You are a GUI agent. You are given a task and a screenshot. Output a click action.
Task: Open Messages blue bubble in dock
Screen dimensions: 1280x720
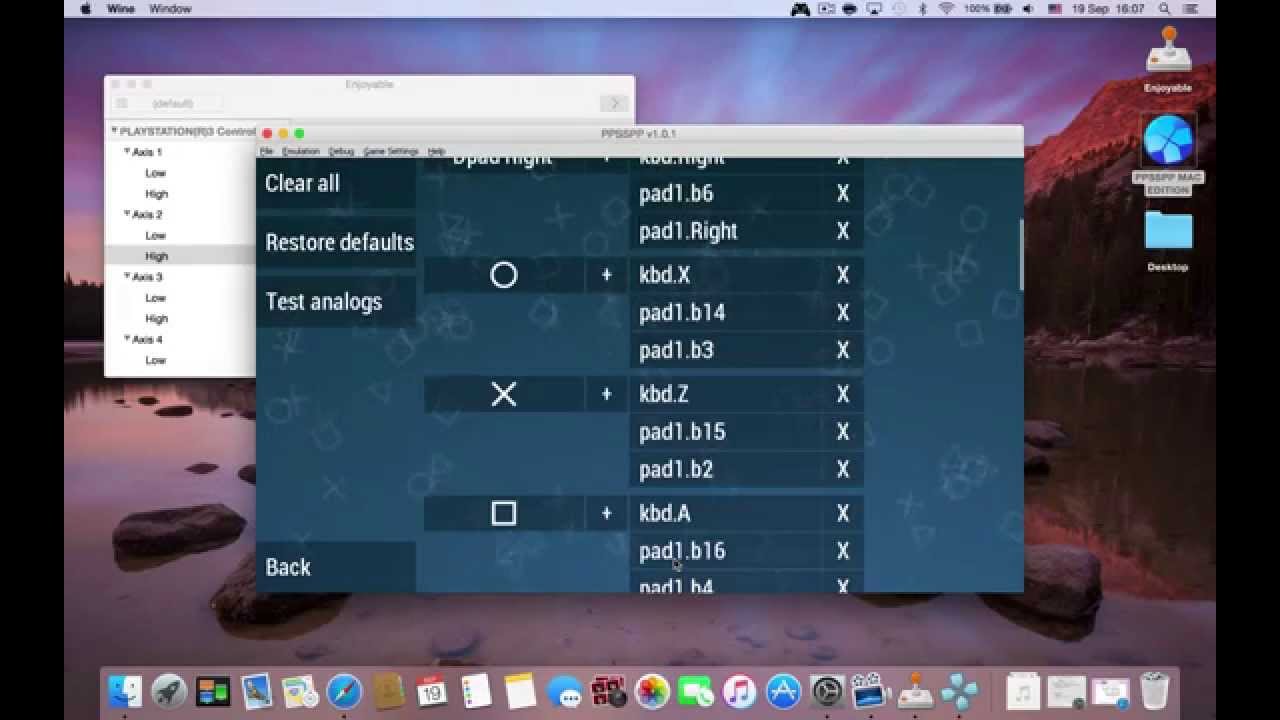coord(565,691)
